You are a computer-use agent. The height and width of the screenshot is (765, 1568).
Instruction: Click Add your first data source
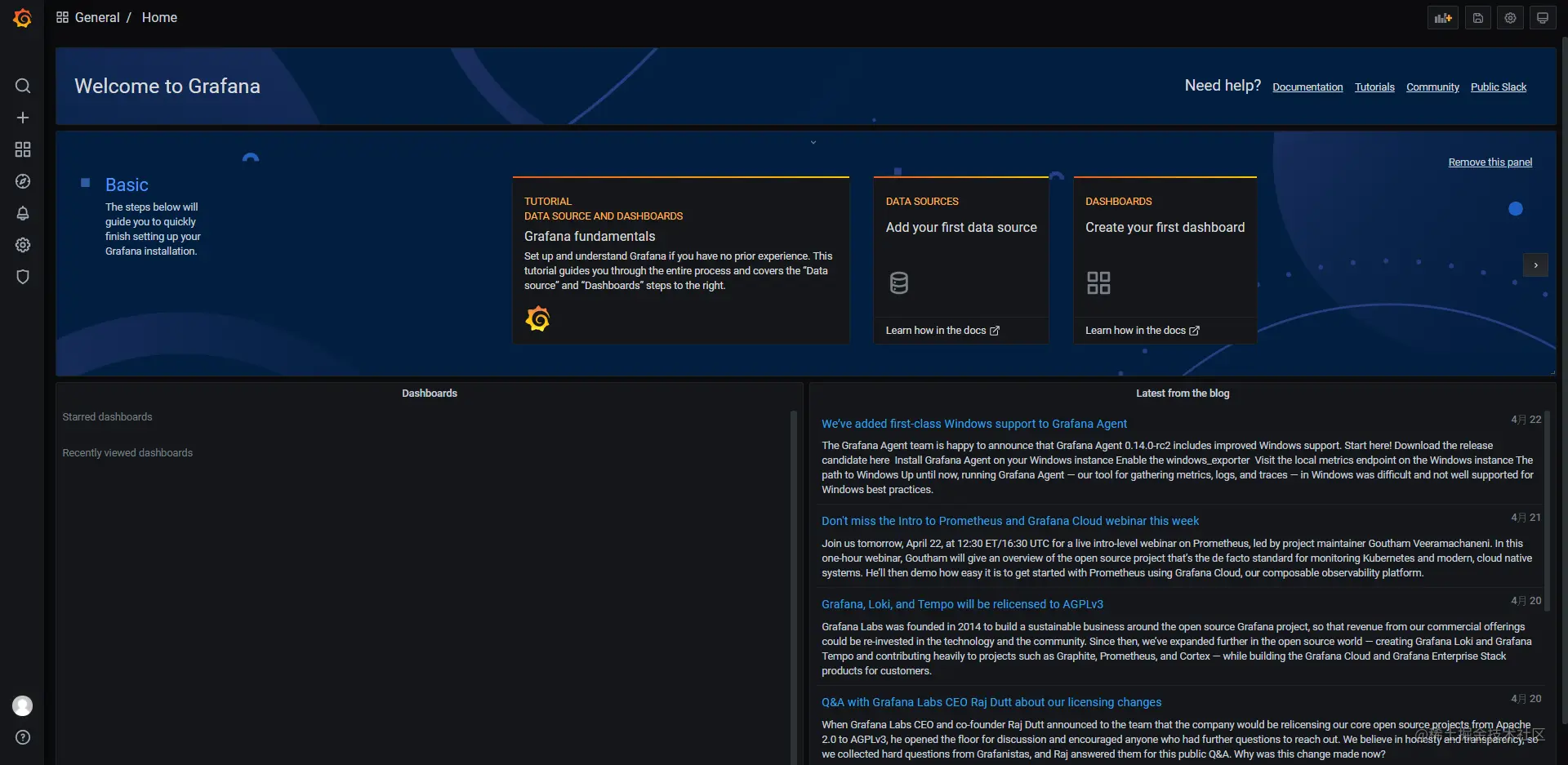click(961, 227)
